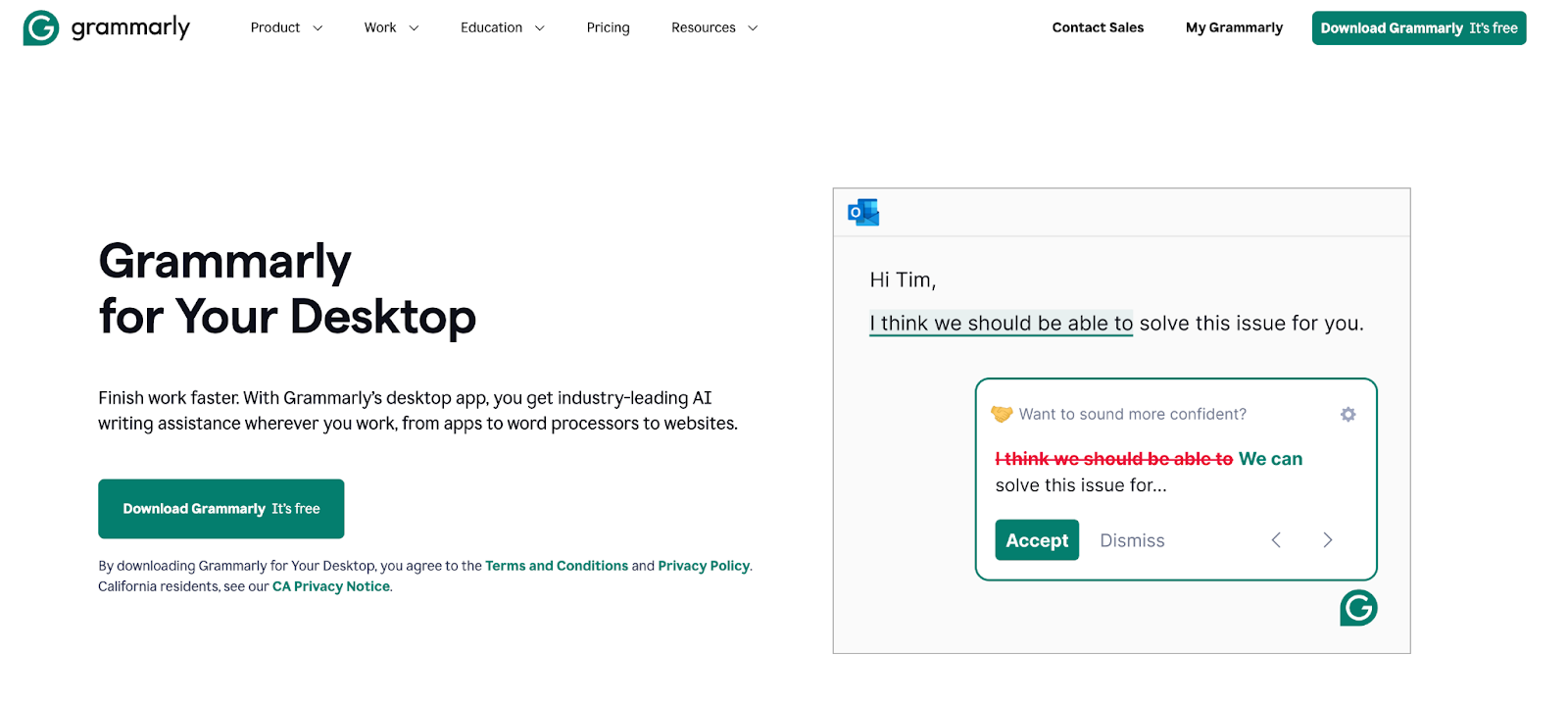
Task: Expand the Product menu chevron
Action: tap(318, 28)
